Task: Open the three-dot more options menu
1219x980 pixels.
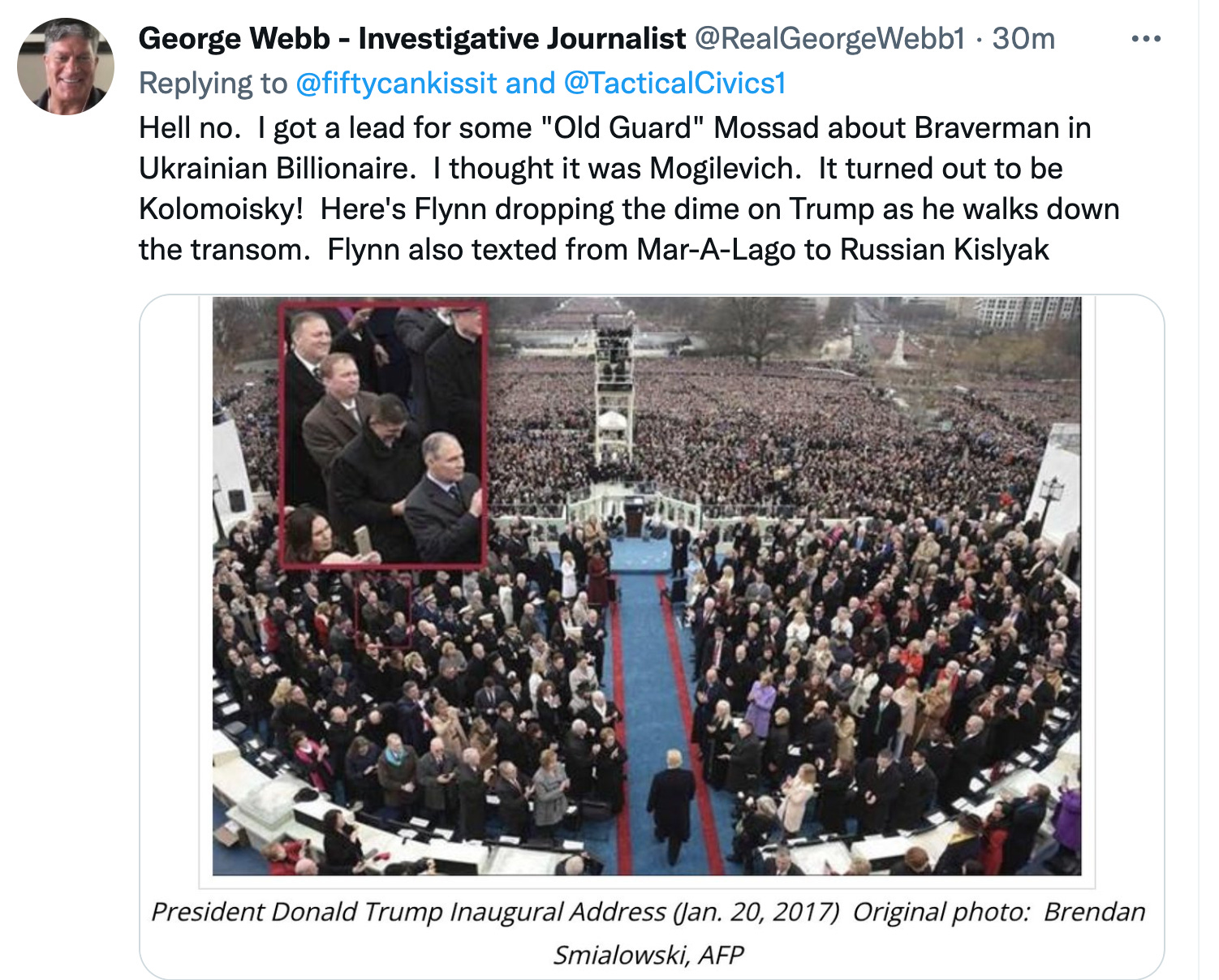Action: click(x=1145, y=39)
